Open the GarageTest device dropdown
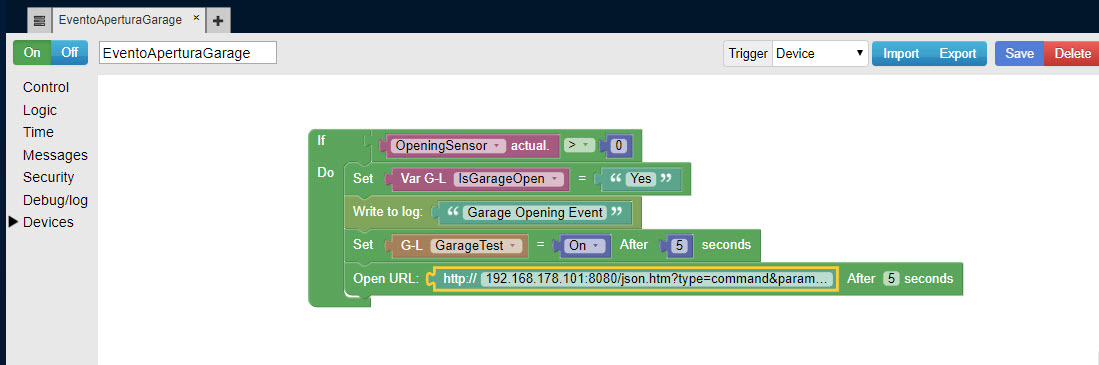This screenshot has width=1099, height=365. pyautogui.click(x=476, y=245)
